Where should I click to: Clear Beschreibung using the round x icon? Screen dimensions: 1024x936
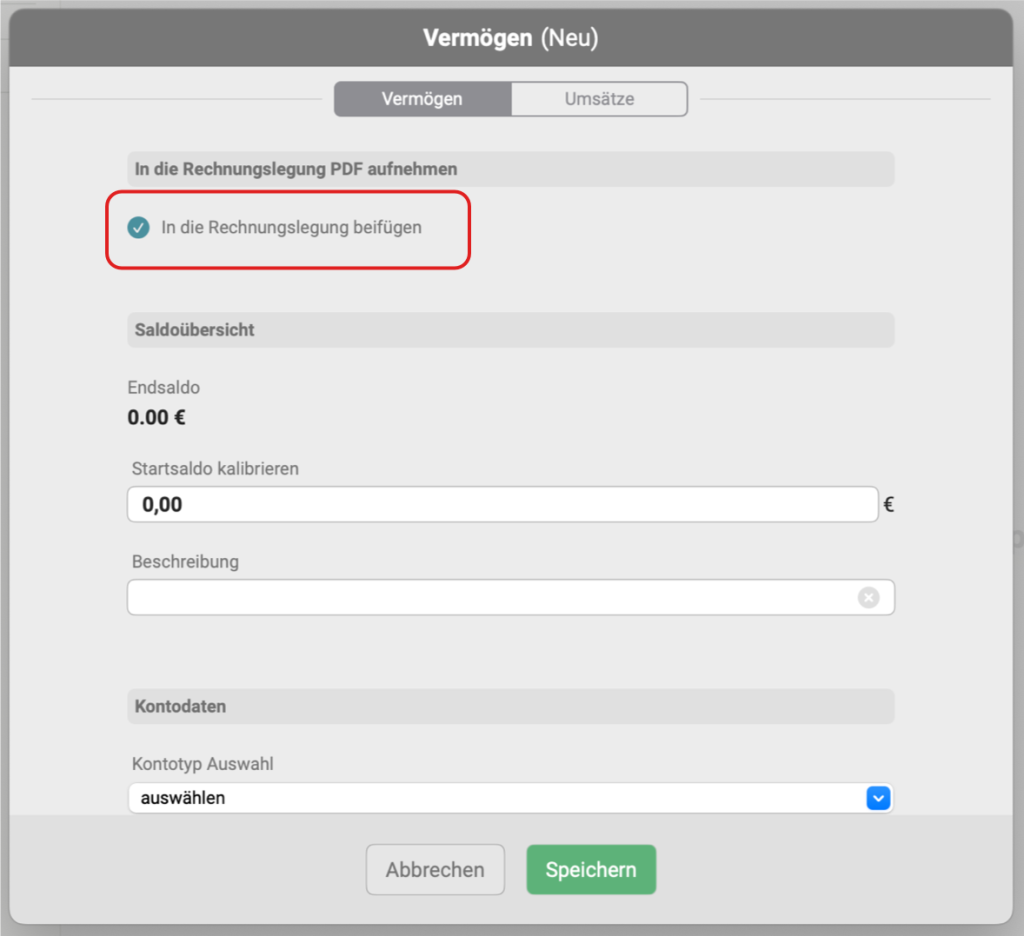pos(868,597)
